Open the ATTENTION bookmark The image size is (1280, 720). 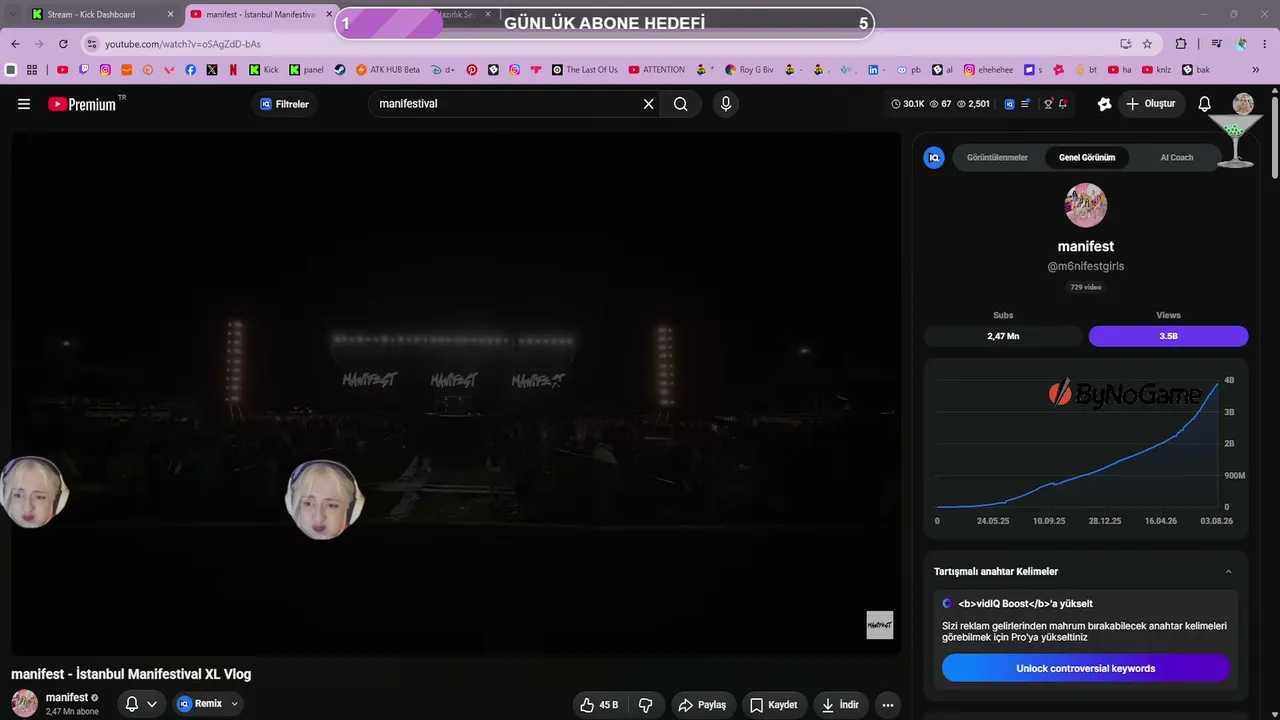(x=657, y=70)
